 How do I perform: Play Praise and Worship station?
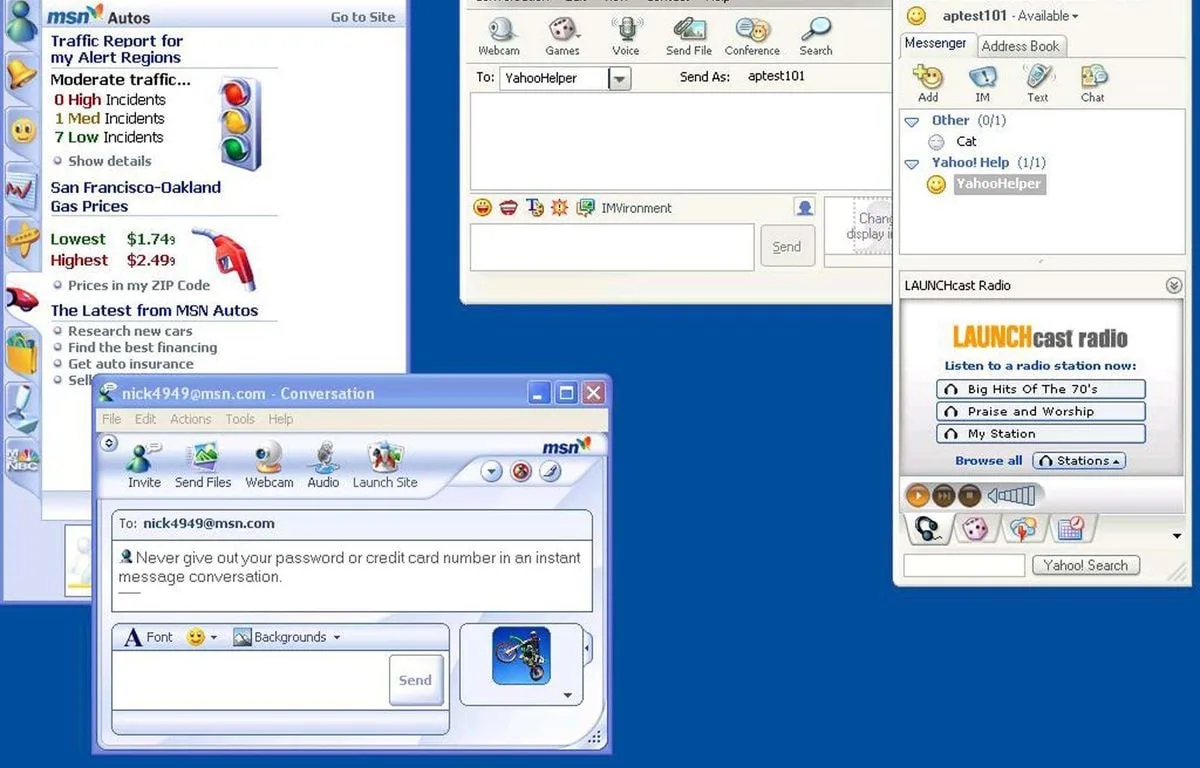(1041, 412)
